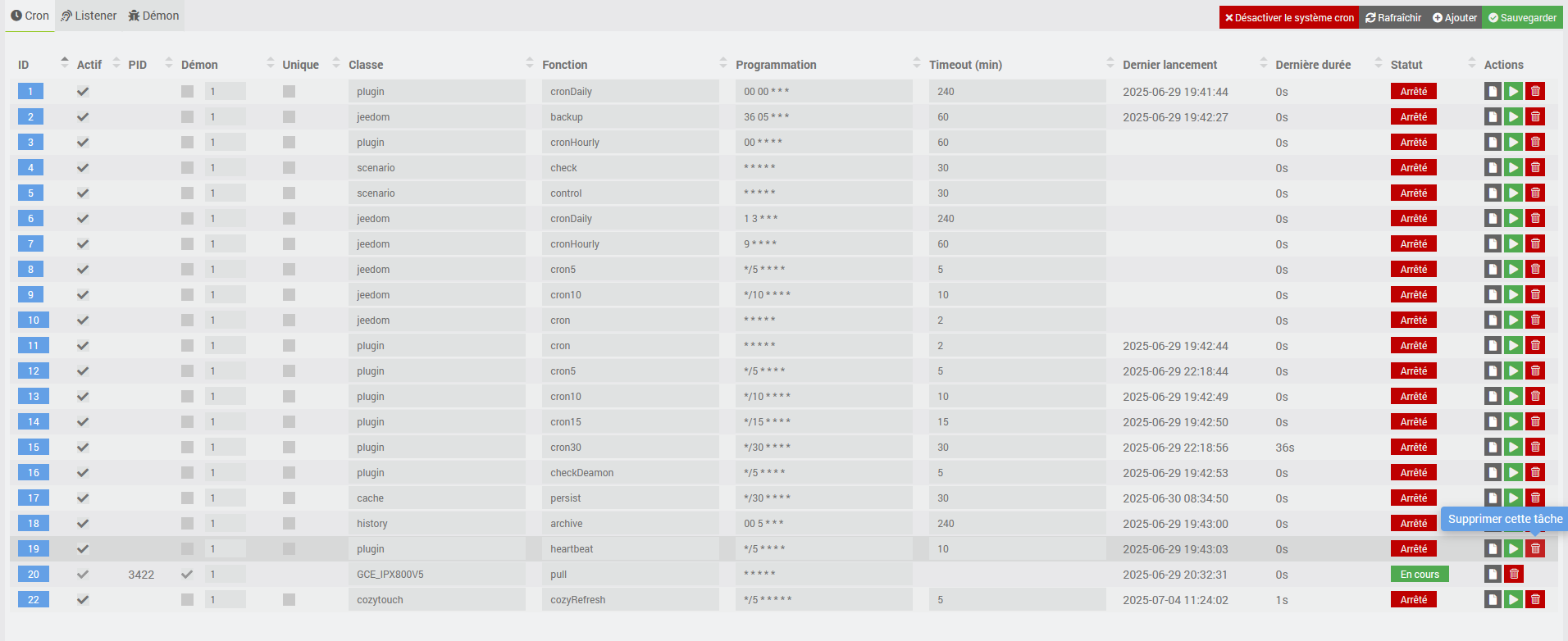
Task: Delete the jeedom backup cron task
Action: (1535, 117)
